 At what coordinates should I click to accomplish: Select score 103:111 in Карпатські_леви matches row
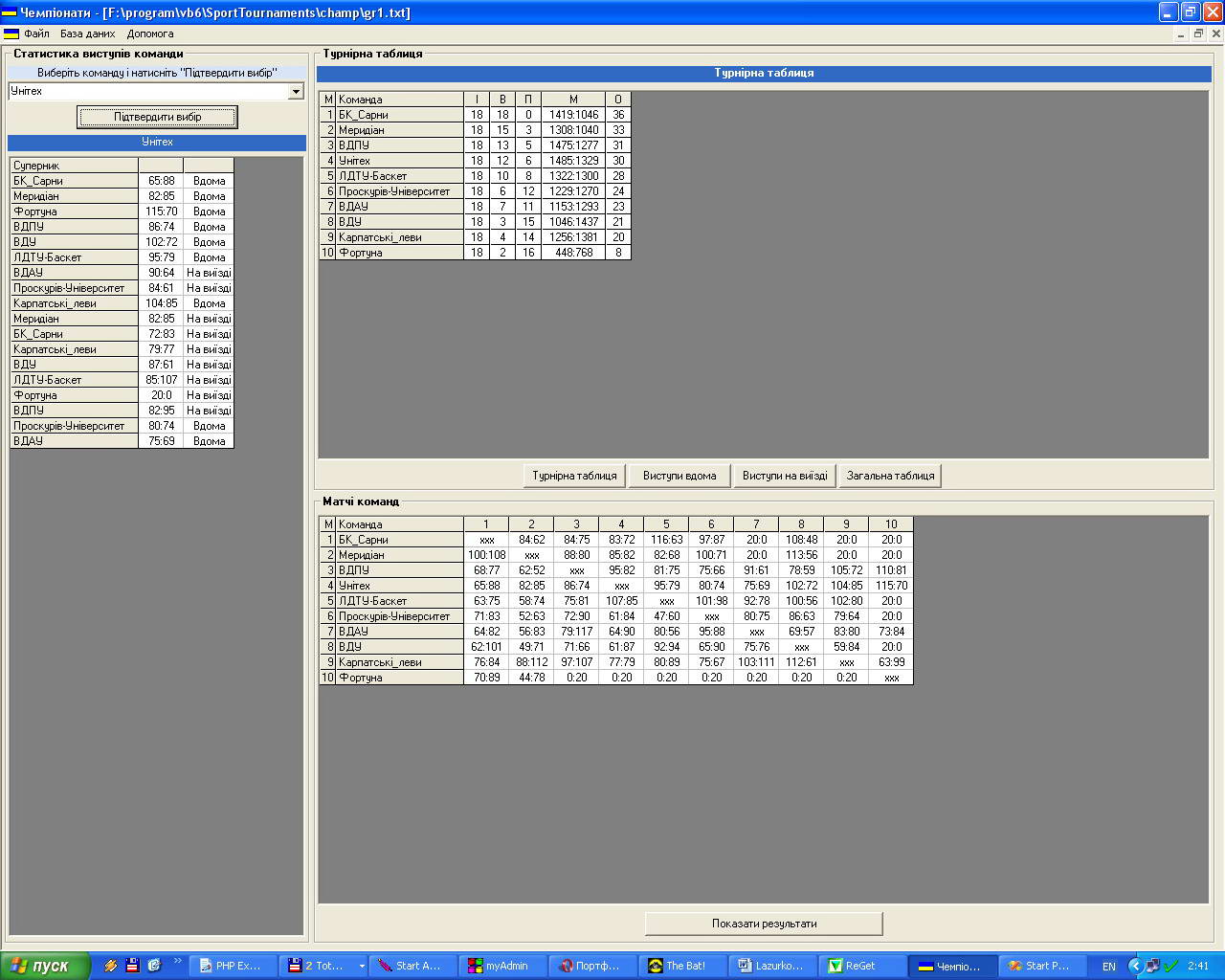[x=756, y=662]
